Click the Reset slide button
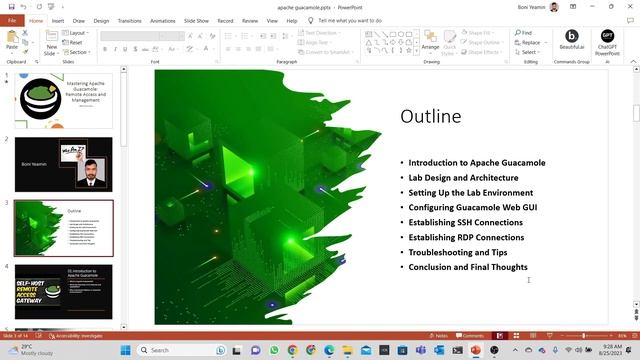 pos(72,42)
